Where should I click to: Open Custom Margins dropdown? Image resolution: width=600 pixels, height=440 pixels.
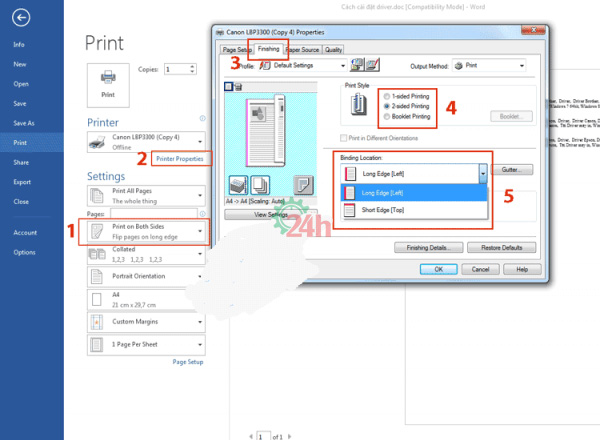pyautogui.click(x=146, y=322)
